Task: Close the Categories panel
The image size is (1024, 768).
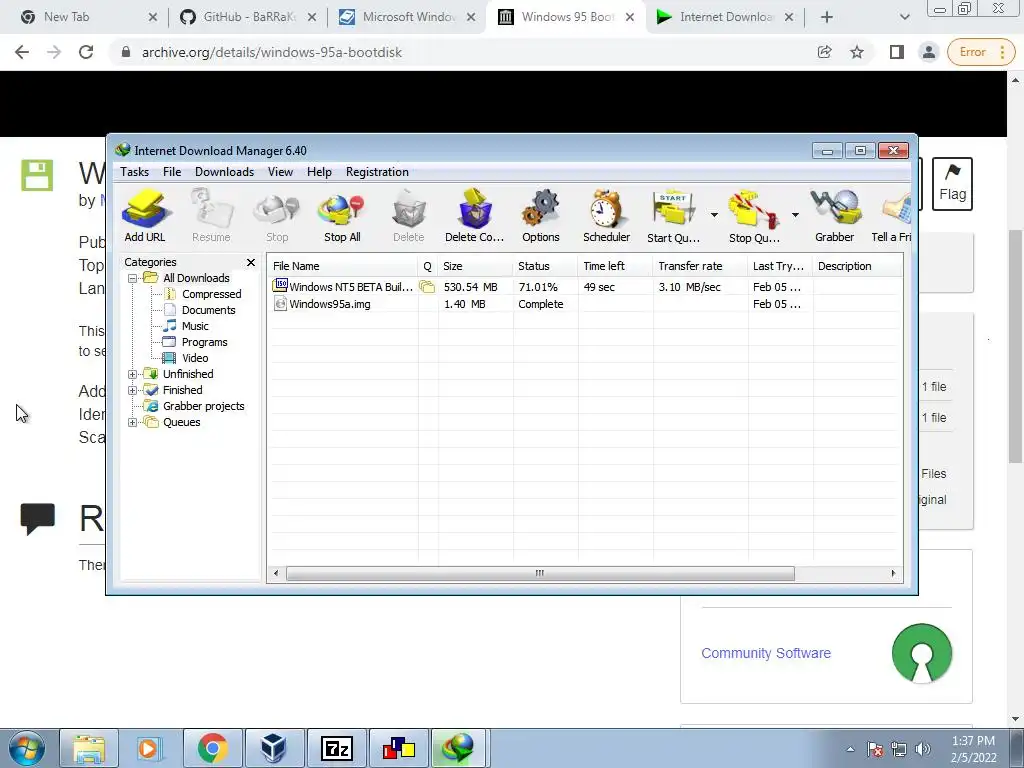Action: click(251, 263)
